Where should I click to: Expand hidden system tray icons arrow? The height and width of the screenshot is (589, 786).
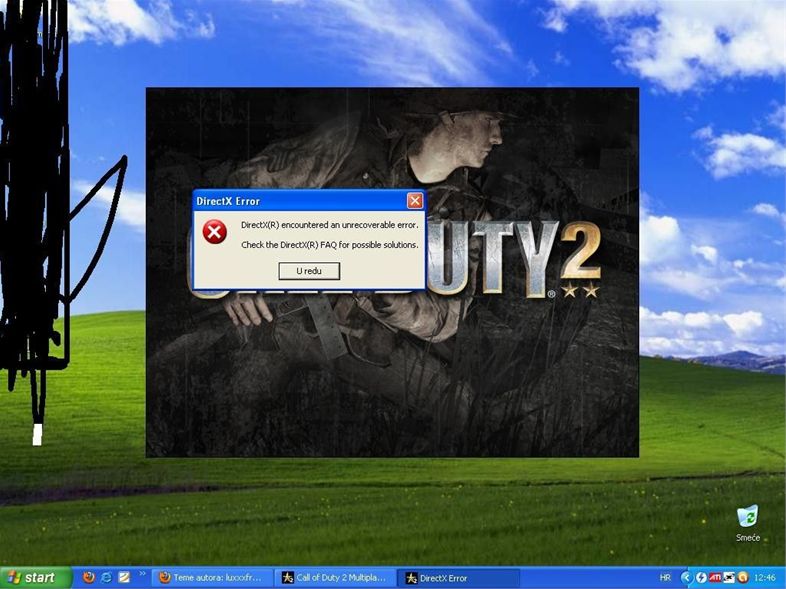pyautogui.click(x=686, y=578)
